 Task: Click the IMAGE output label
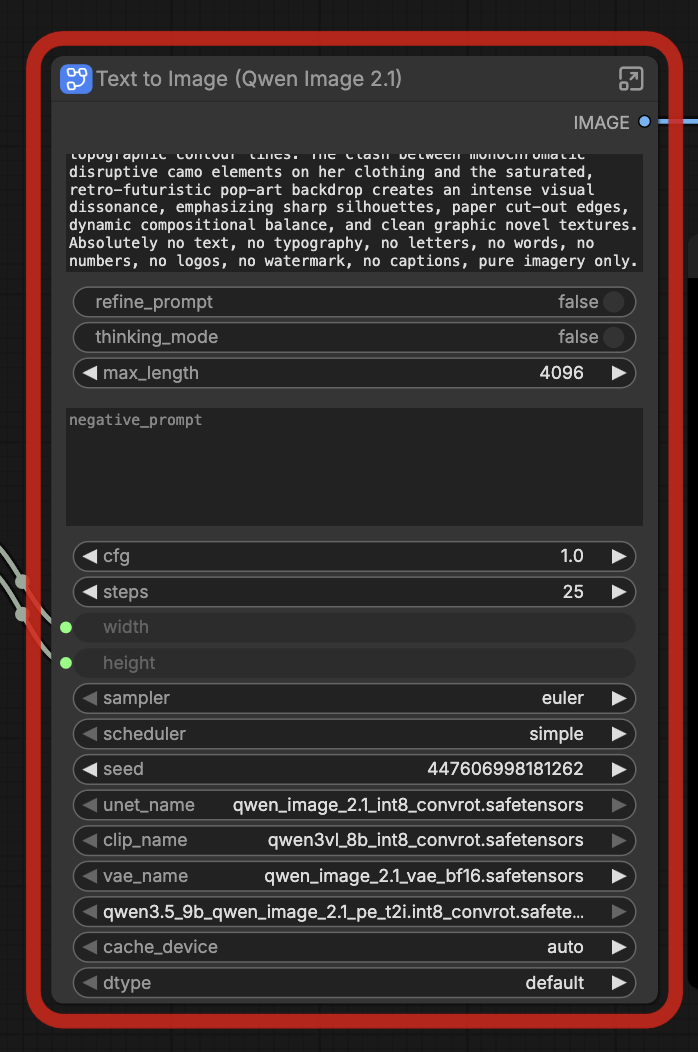tap(601, 123)
